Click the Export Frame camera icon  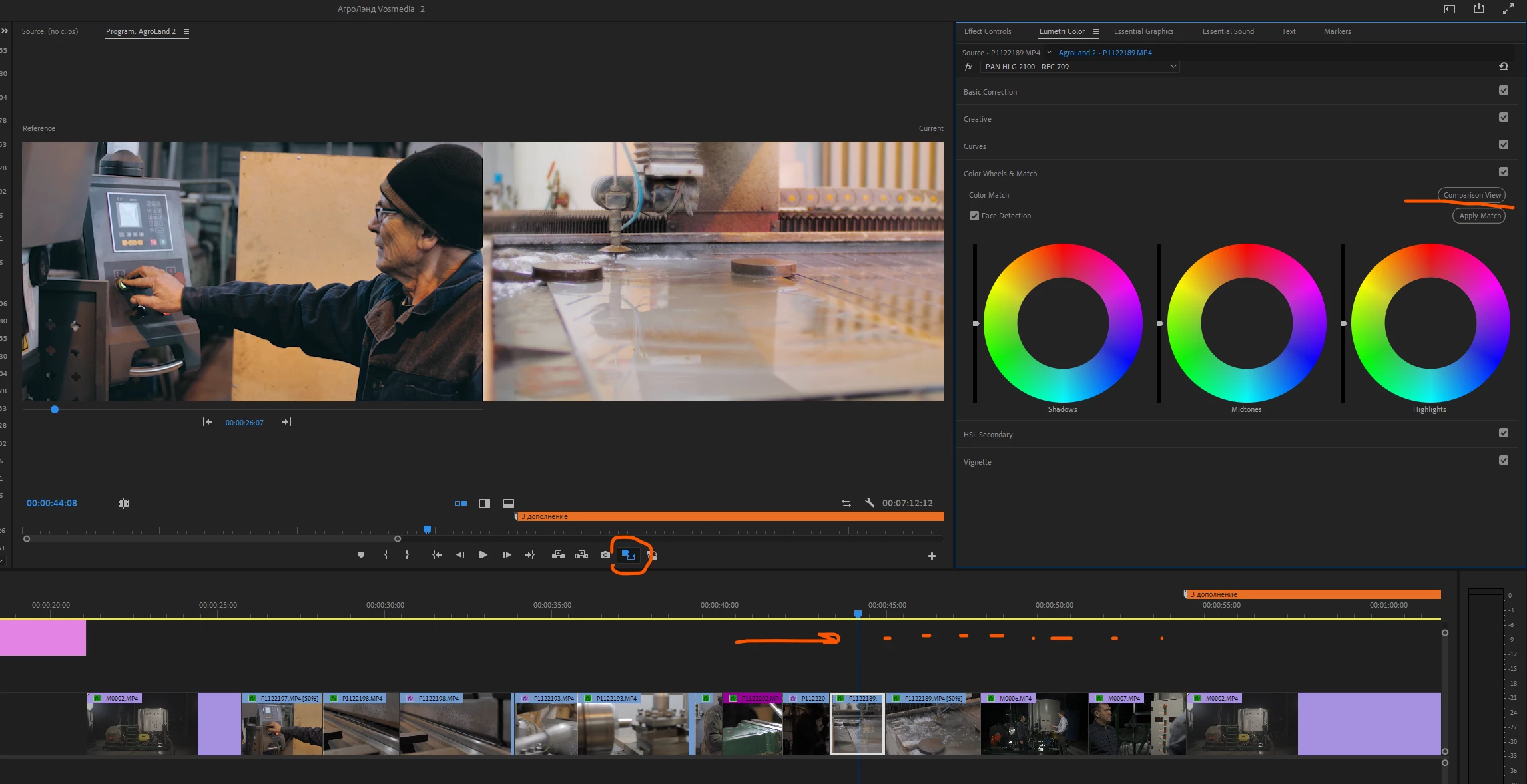point(605,555)
